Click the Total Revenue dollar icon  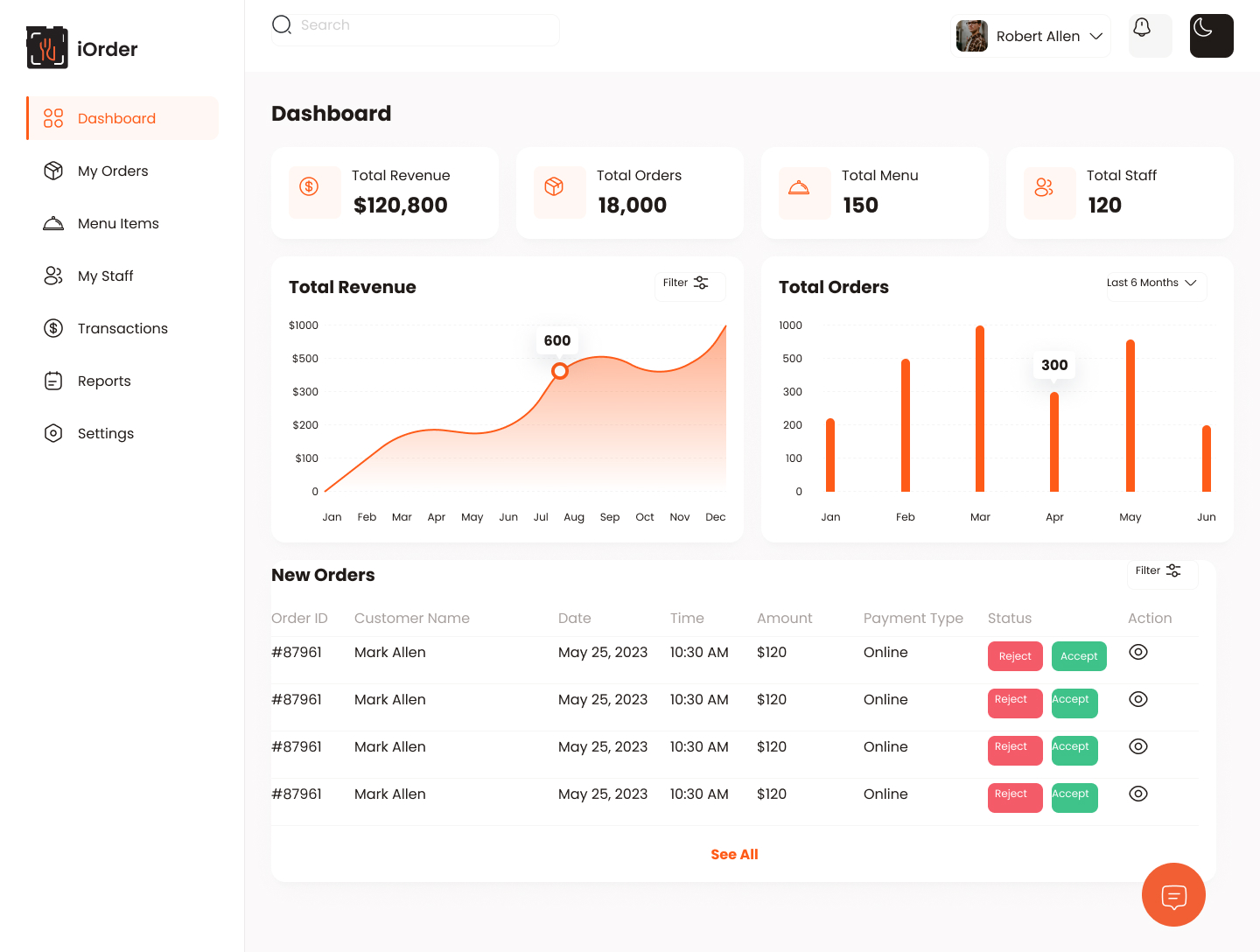pyautogui.click(x=309, y=186)
